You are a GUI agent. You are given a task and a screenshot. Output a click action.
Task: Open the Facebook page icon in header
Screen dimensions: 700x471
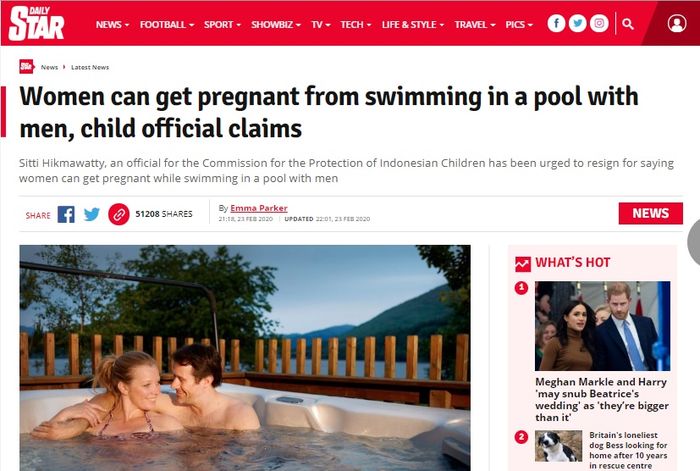(x=556, y=23)
